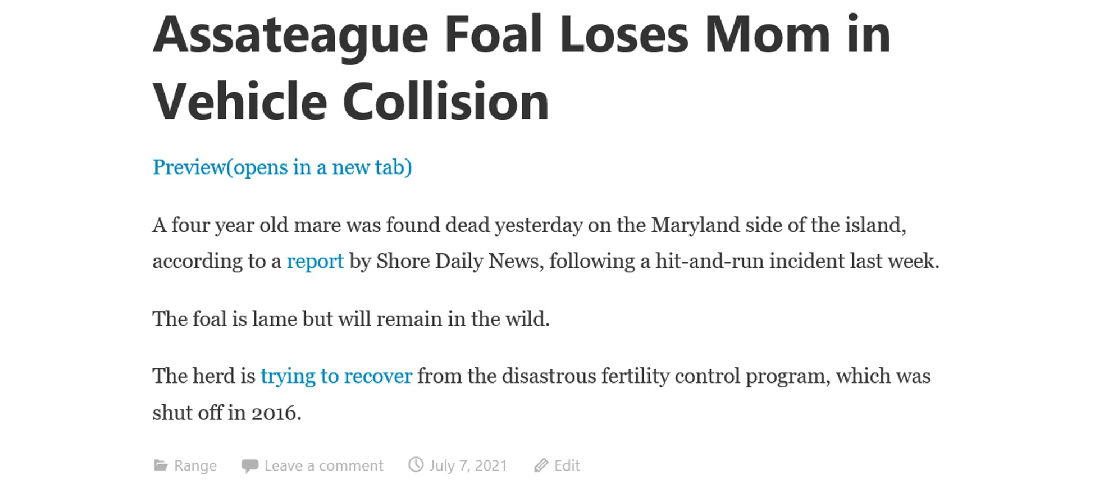The height and width of the screenshot is (480, 1100).
Task: Follow the "trying to recover" link
Action: click(336, 377)
